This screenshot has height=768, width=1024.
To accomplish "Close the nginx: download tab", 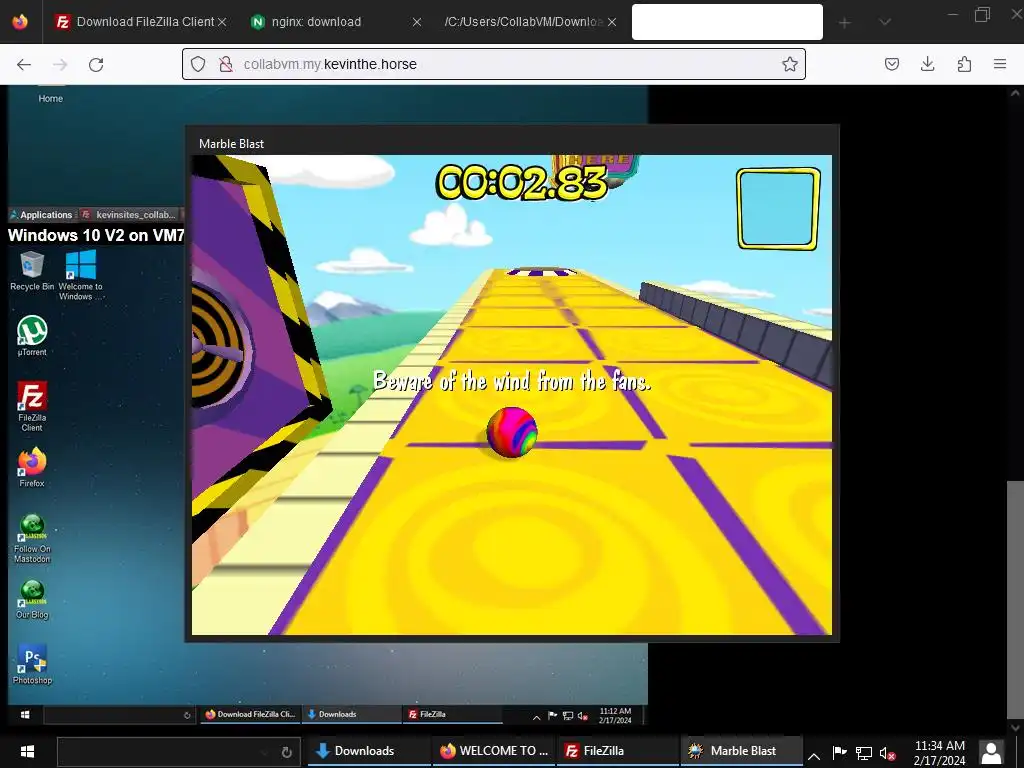I will 417,22.
